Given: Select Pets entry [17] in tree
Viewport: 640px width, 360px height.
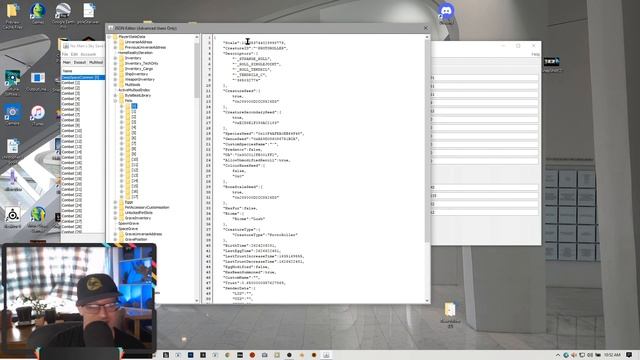Looking at the screenshot, I should point(134,197).
